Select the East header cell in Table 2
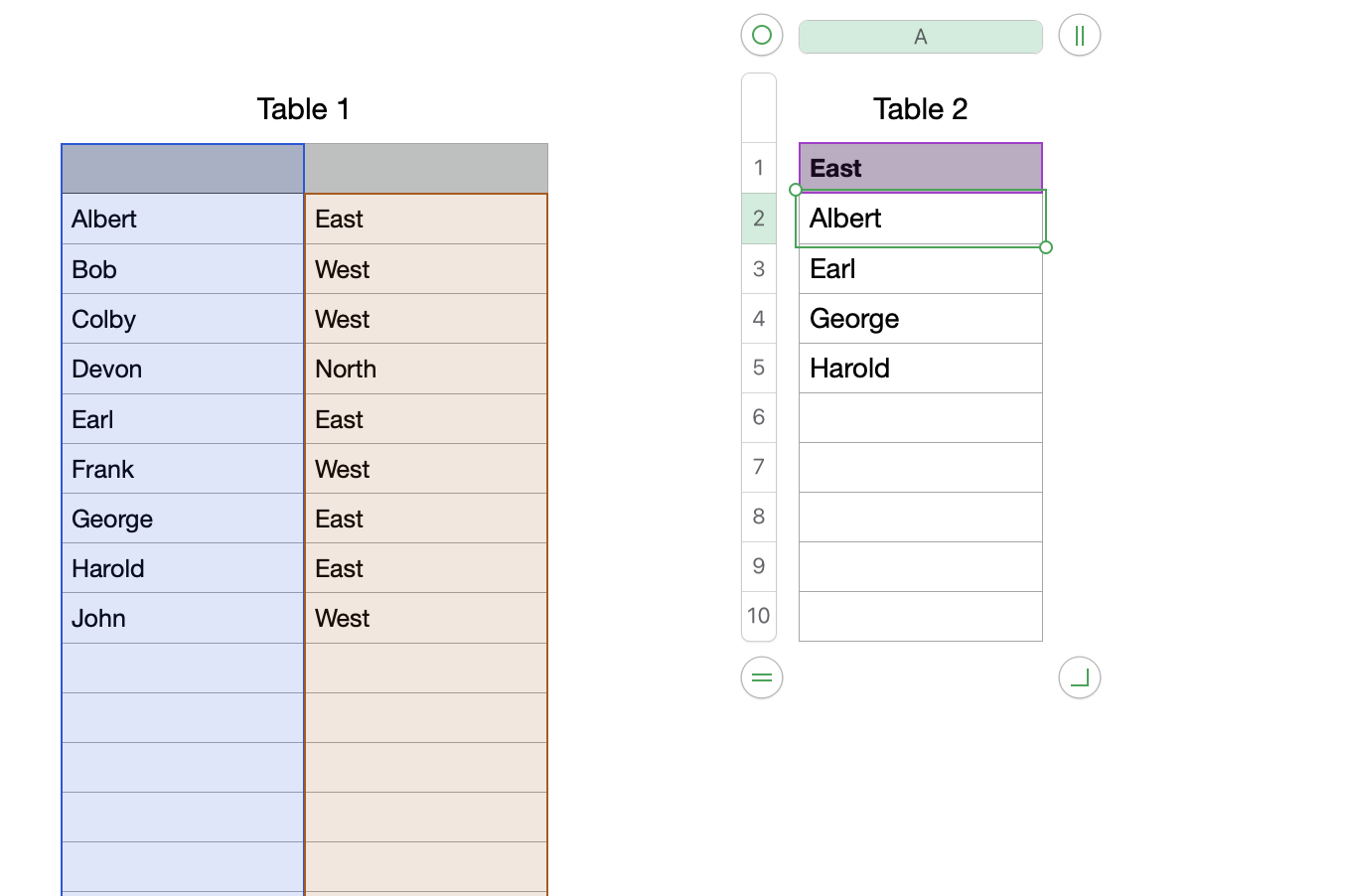The width and height of the screenshot is (1347, 896). [920, 168]
